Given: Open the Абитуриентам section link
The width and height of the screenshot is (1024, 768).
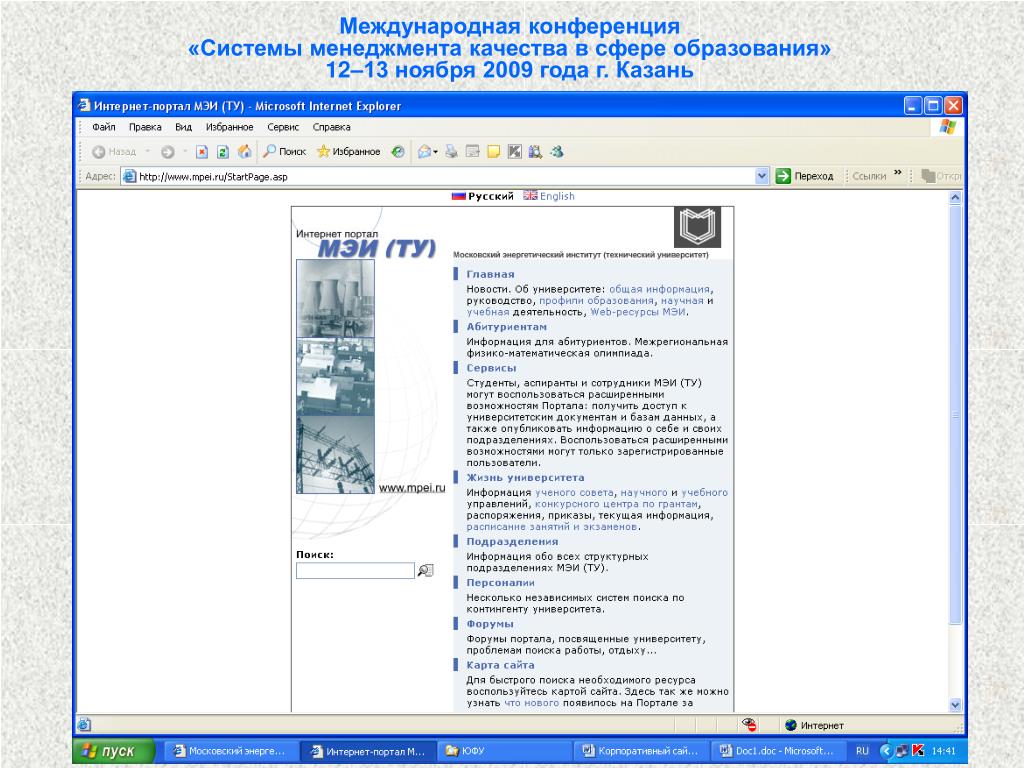Looking at the screenshot, I should click(507, 327).
